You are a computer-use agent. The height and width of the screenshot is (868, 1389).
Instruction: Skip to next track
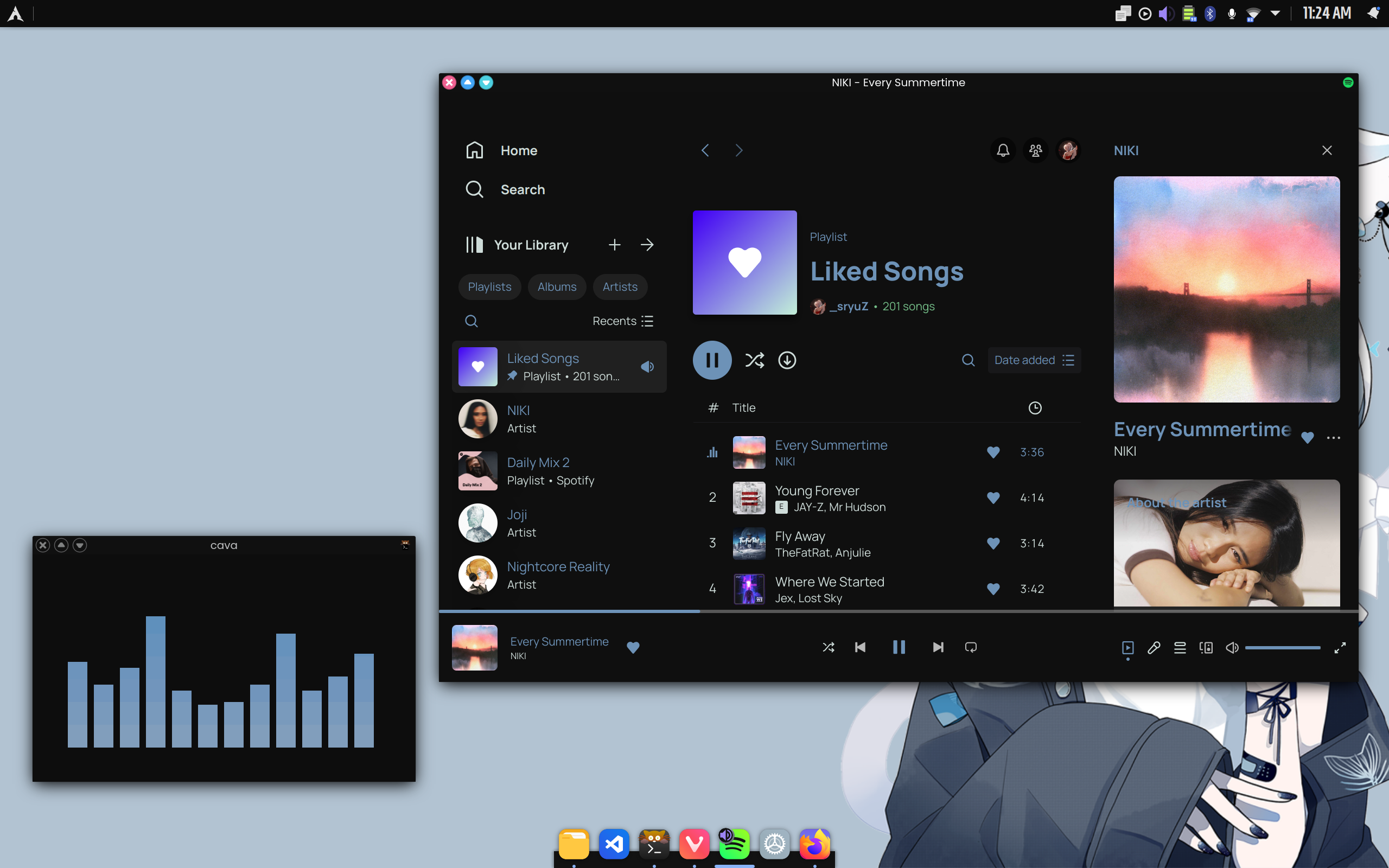[938, 648]
